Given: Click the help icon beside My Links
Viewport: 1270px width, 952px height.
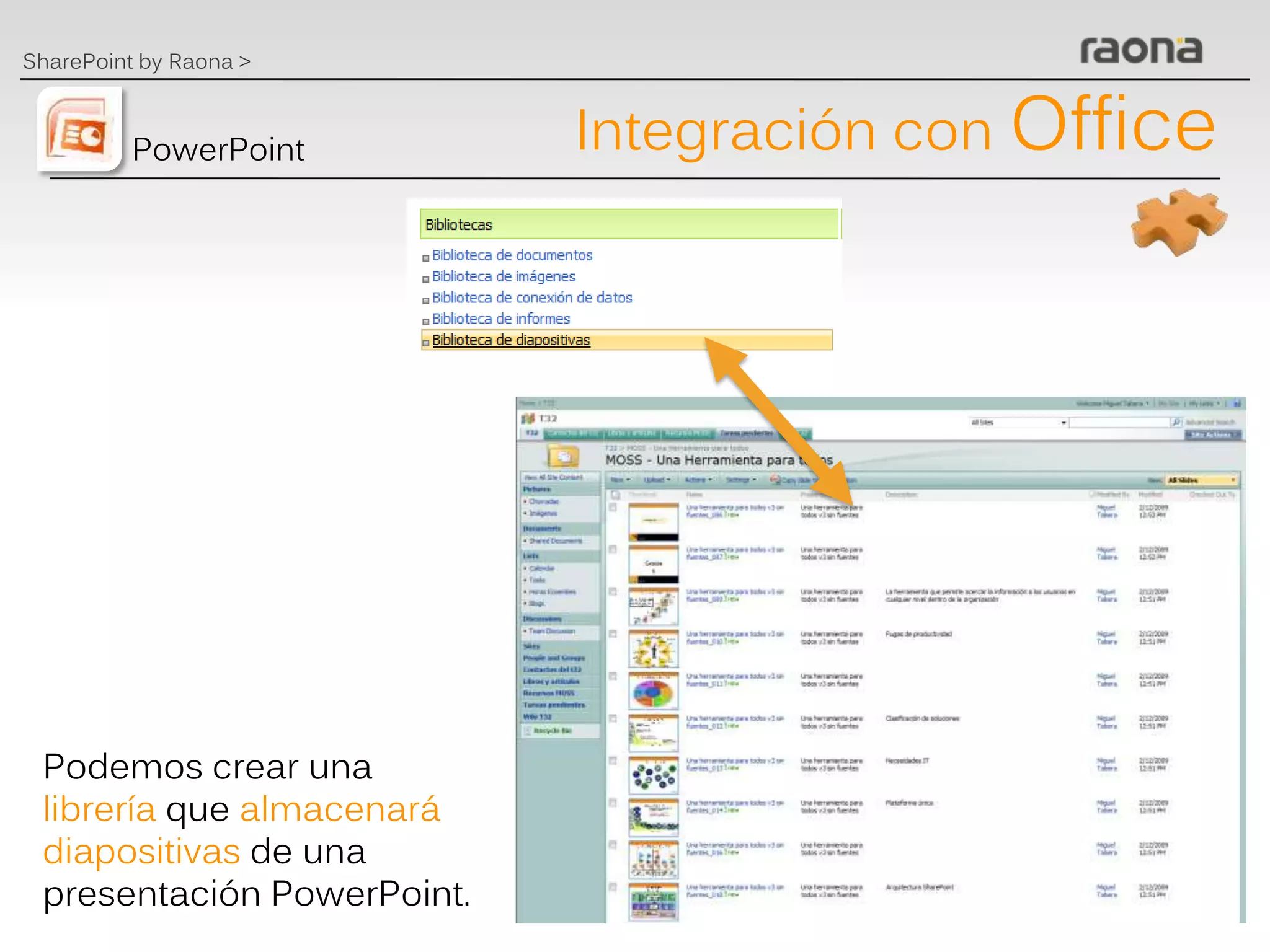Looking at the screenshot, I should (1237, 403).
